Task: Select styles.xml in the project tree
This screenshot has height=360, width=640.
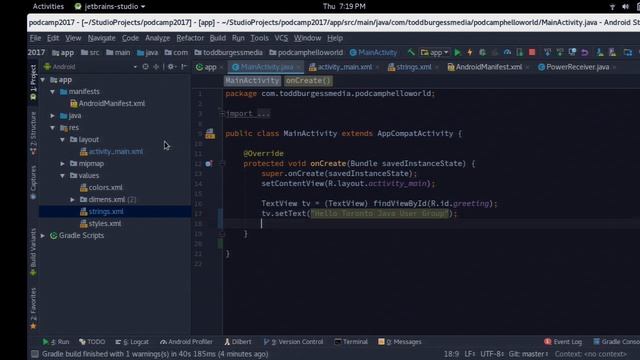Action: point(104,224)
